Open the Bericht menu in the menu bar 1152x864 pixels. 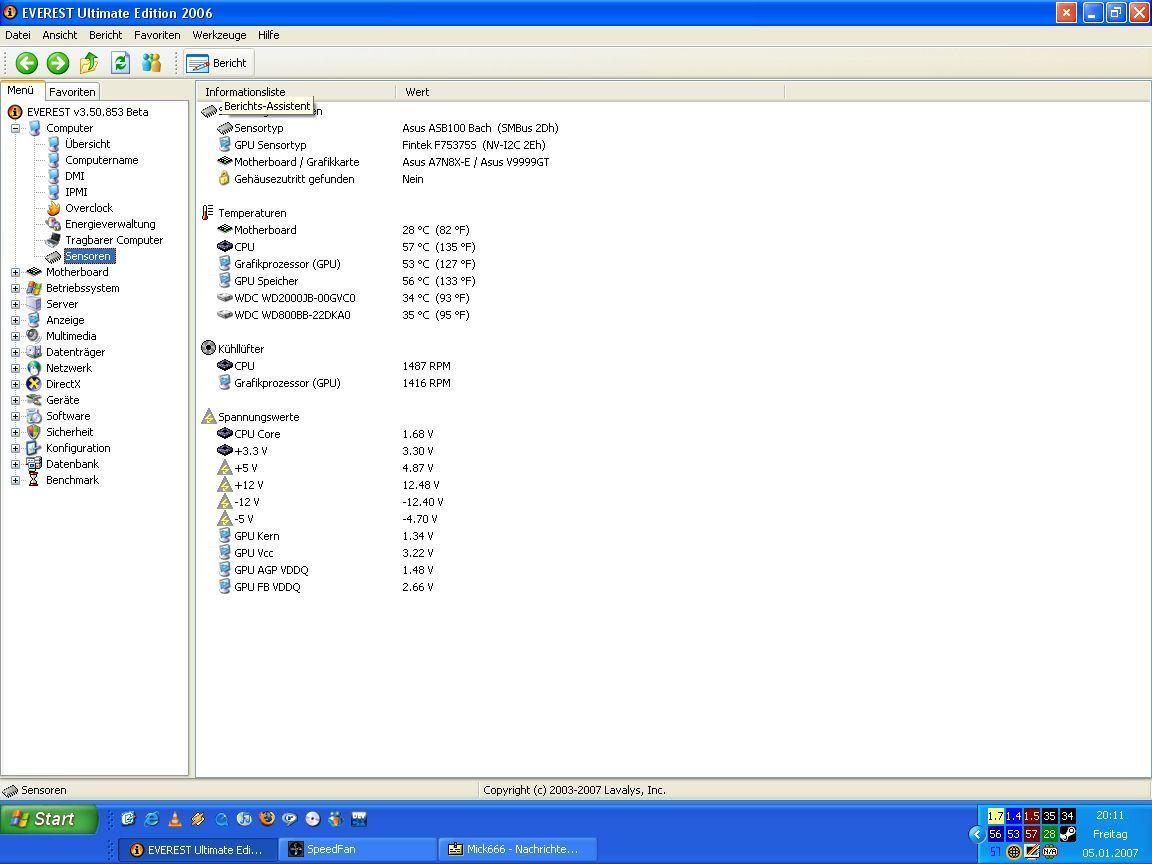[105, 35]
